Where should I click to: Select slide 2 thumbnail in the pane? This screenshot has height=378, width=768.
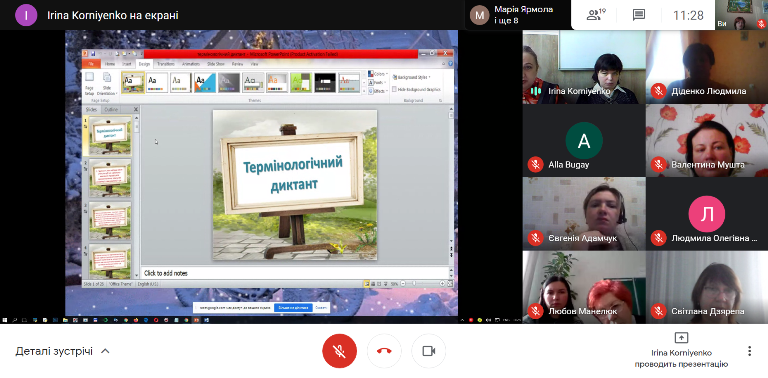click(110, 178)
